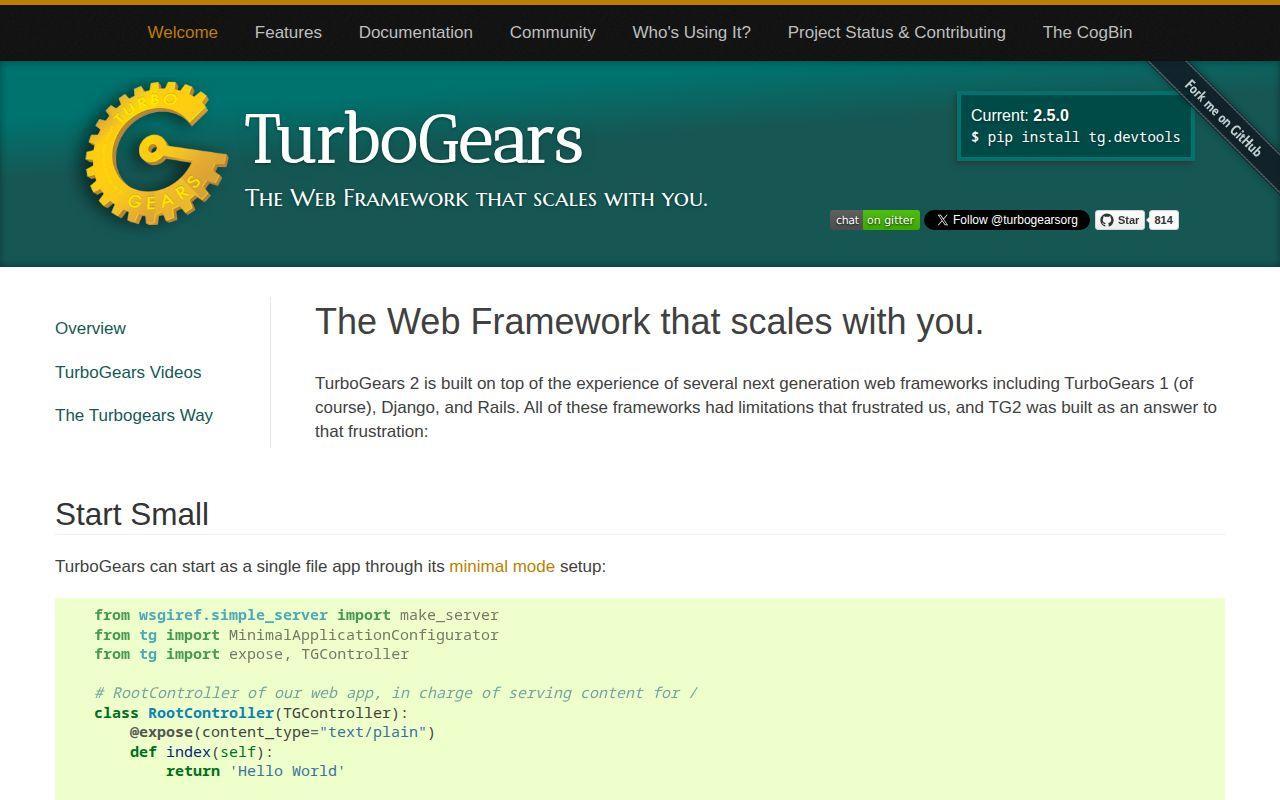The image size is (1280, 800).
Task: Open Project Status & Contributing
Action: 897,32
